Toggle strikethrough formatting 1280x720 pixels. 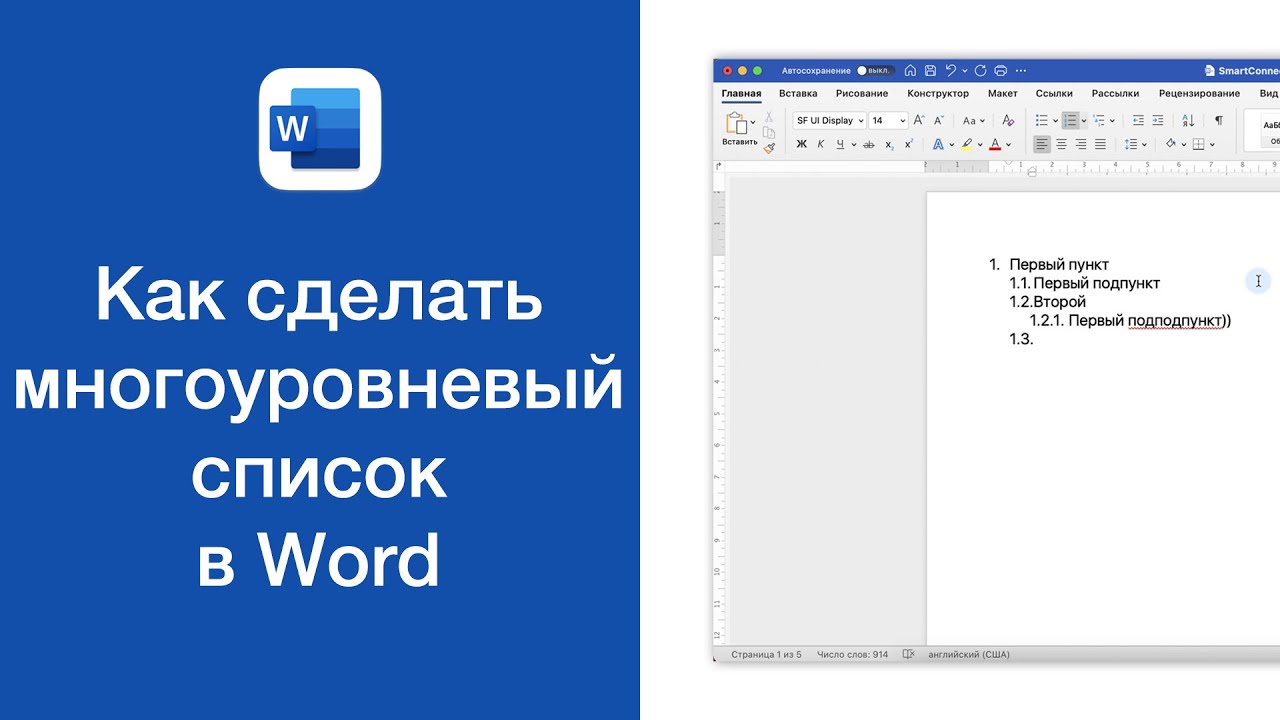[x=868, y=144]
